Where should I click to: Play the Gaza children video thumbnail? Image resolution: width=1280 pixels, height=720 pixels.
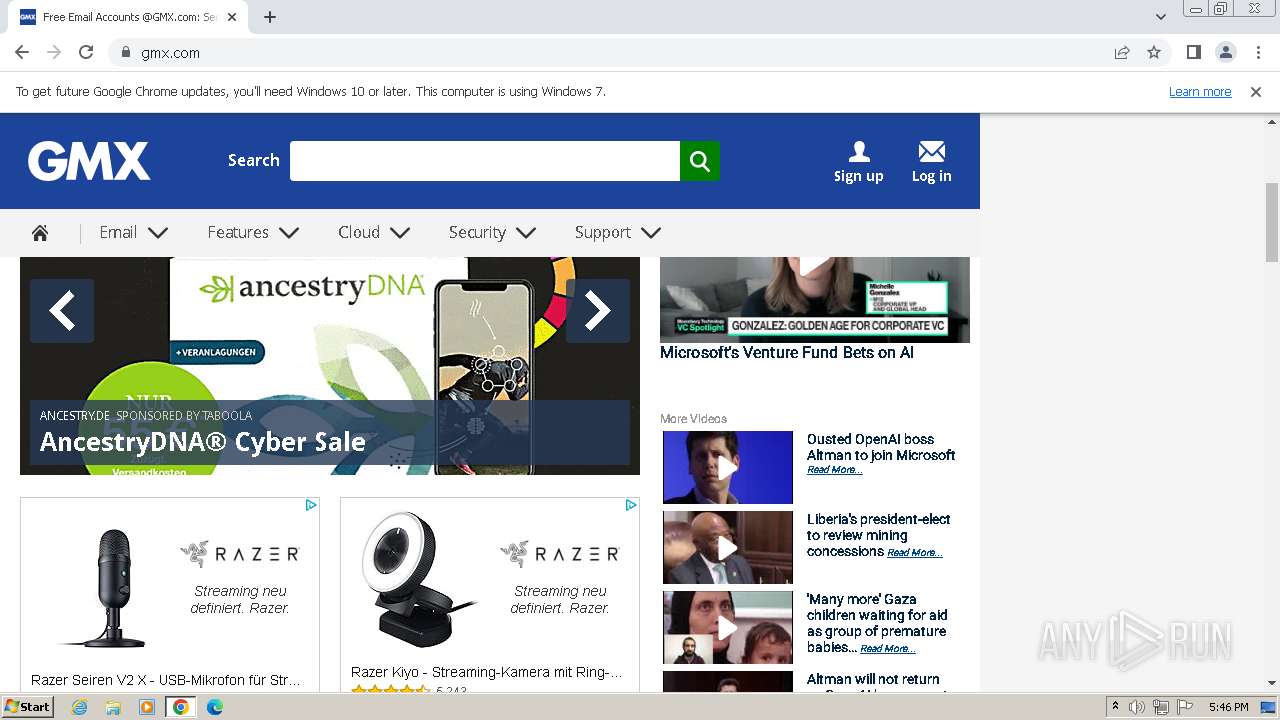point(728,627)
